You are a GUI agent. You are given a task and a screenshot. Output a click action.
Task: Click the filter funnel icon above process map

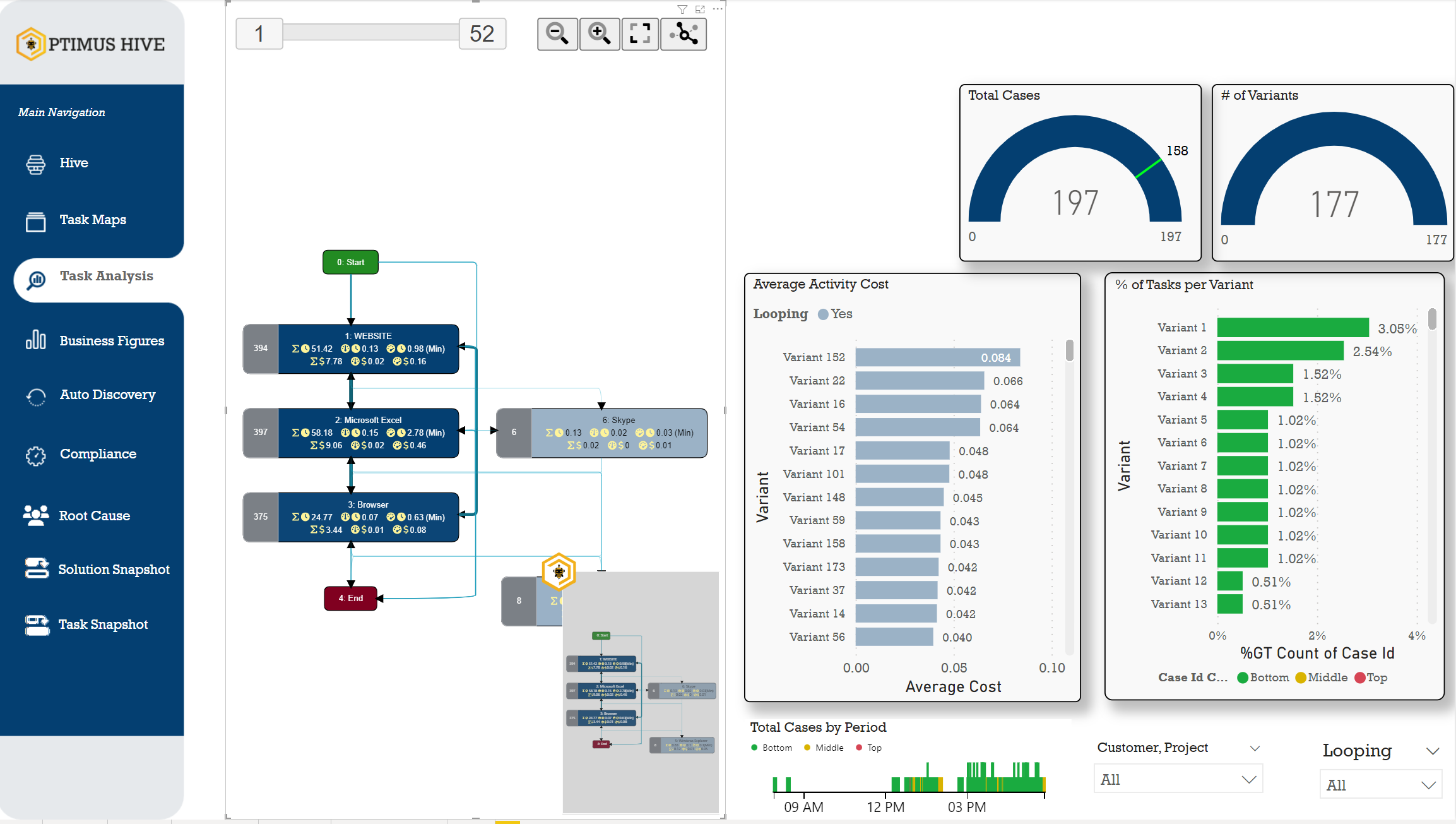[x=682, y=9]
